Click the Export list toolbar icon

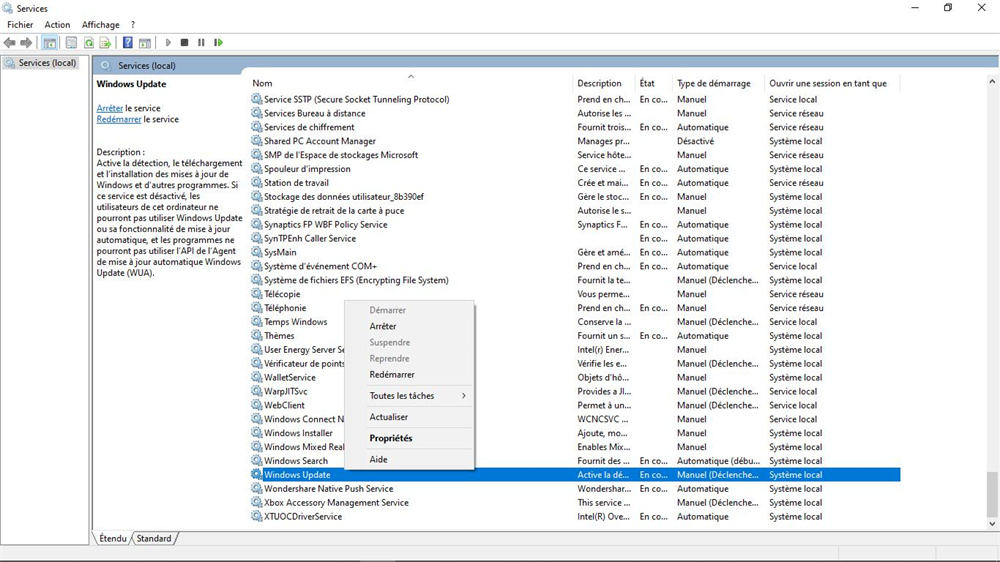(105, 43)
